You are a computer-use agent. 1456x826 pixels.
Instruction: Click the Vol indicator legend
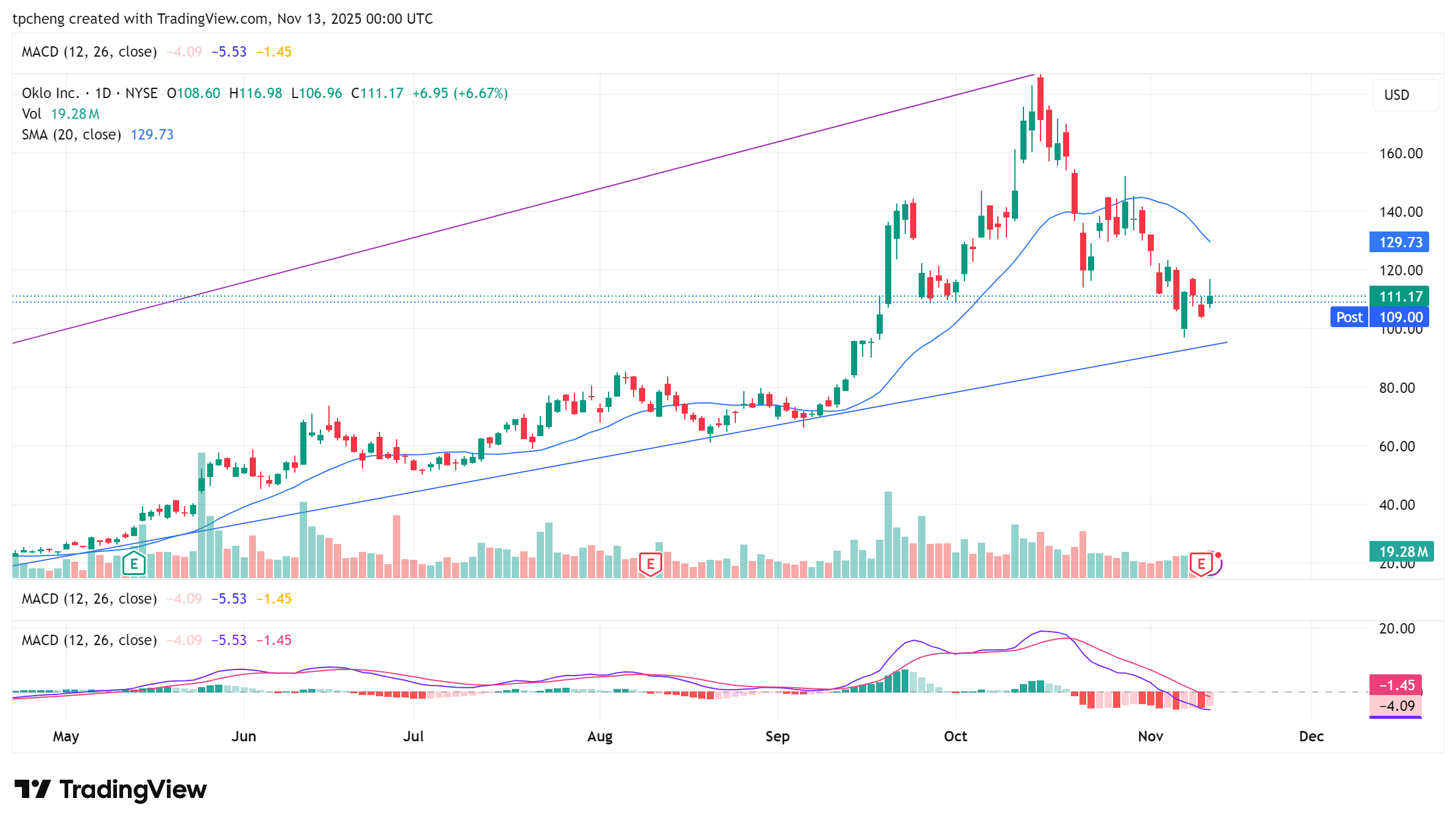tap(32, 114)
